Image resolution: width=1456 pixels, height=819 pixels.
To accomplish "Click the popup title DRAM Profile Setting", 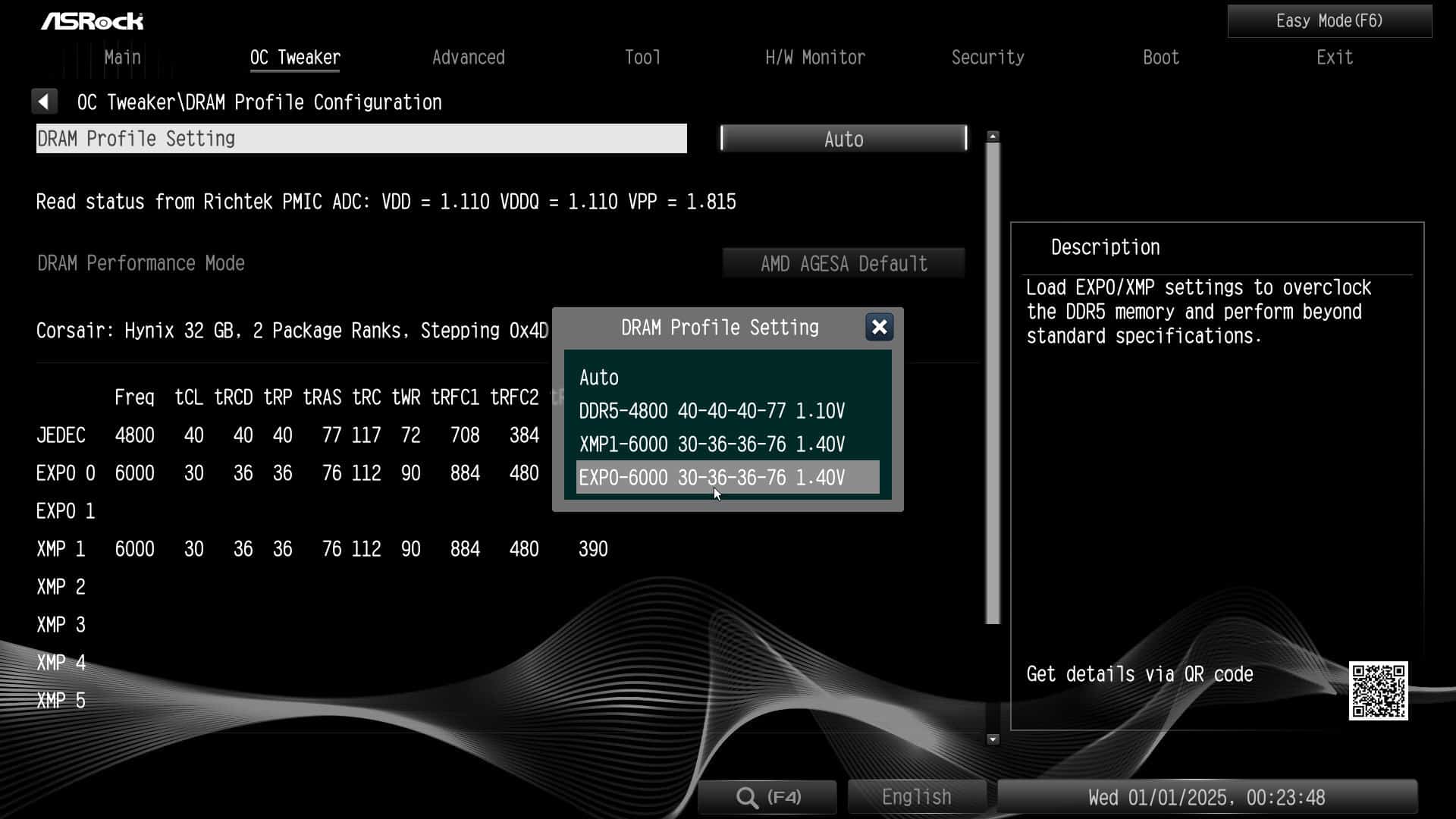I will click(720, 328).
